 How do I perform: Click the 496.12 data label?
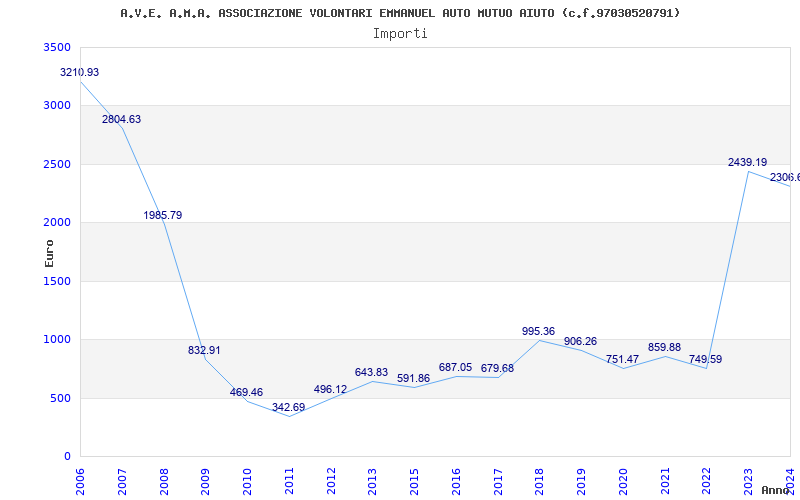tap(330, 389)
